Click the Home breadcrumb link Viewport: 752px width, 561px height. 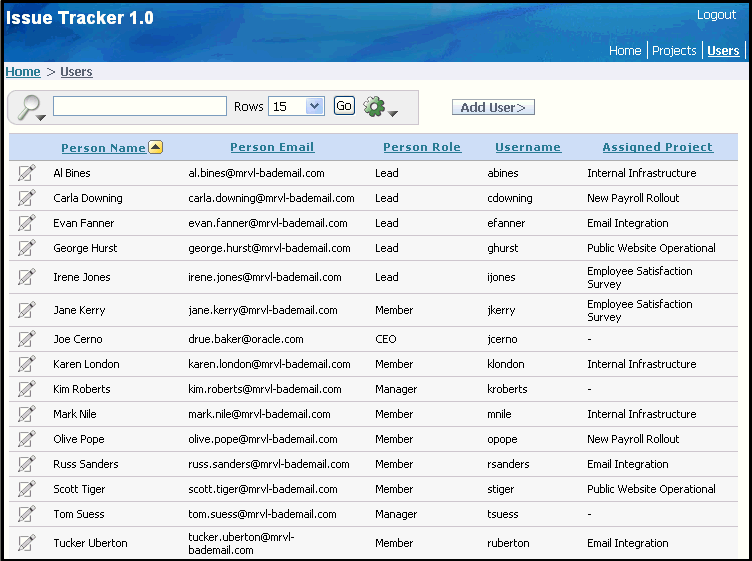pos(23,72)
